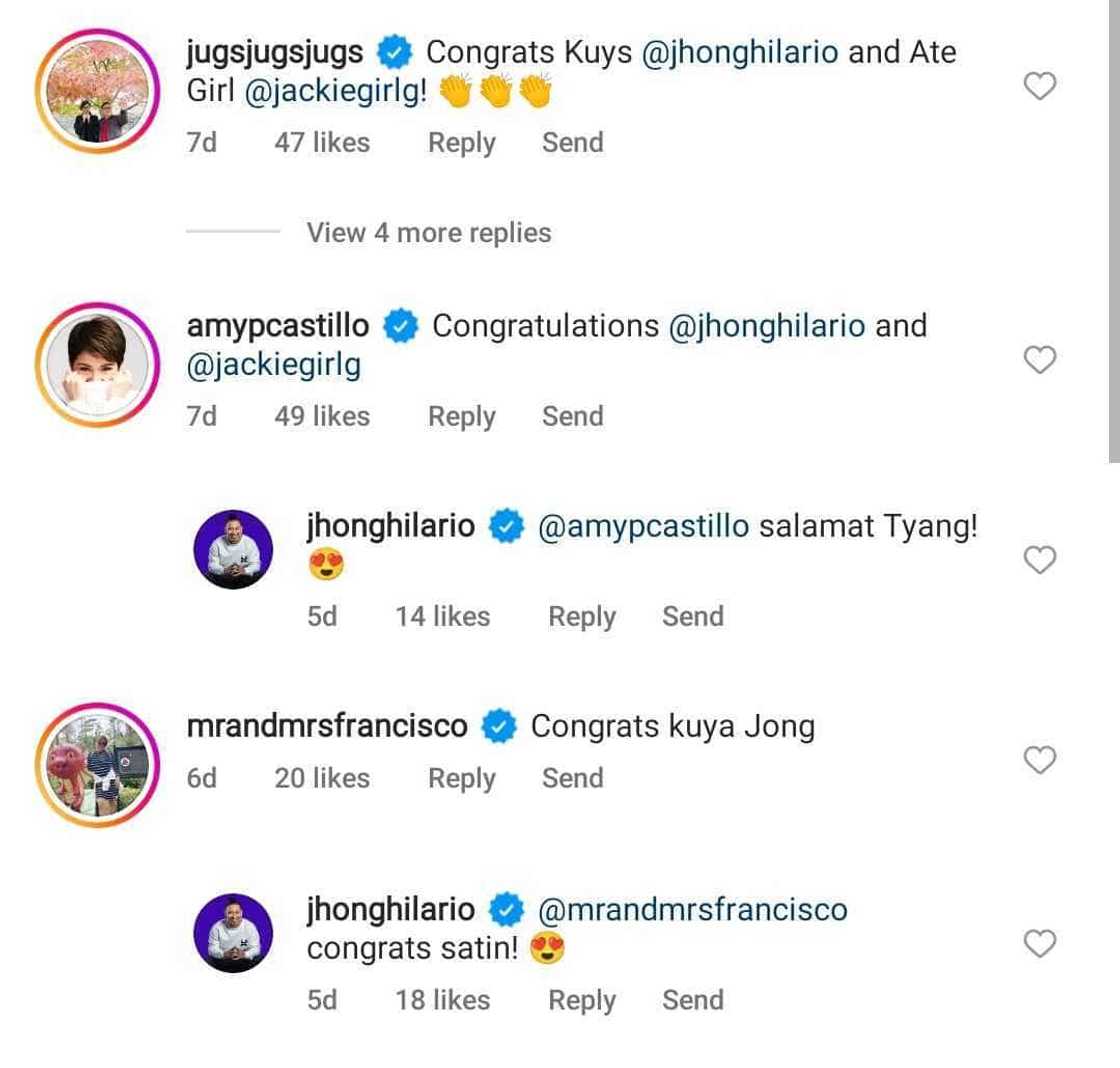Click the verified badge beside amypcastillo
This screenshot has width=1120, height=1068.
point(399,325)
